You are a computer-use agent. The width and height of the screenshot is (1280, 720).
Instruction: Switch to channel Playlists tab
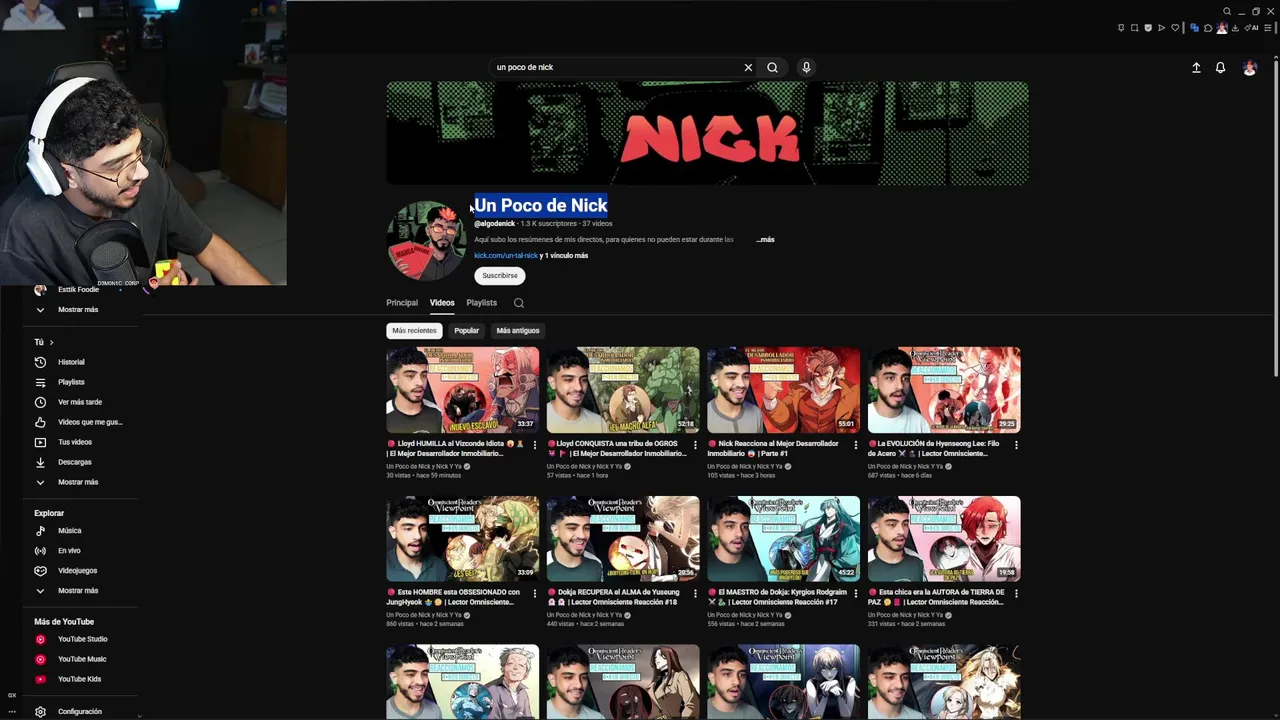pos(481,303)
